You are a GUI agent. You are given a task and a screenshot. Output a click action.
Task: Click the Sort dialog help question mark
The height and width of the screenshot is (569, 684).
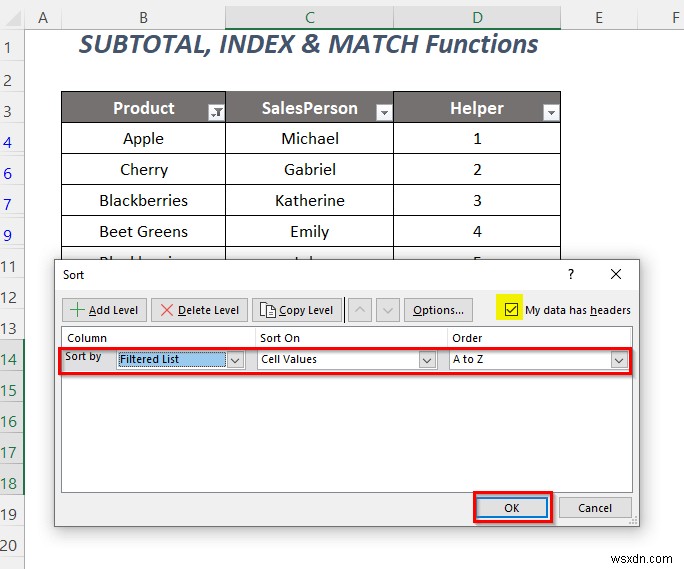tap(571, 274)
